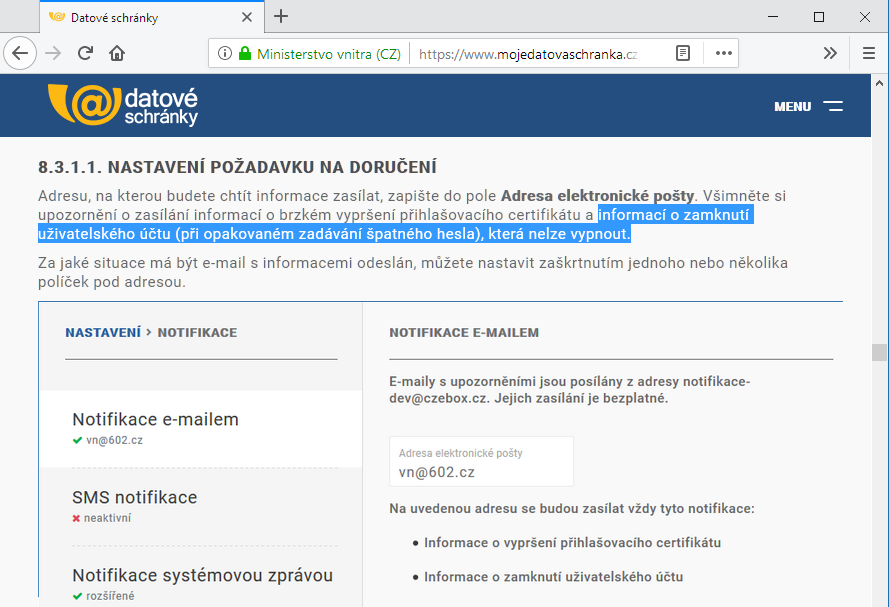Select Notifikace e-mailem menu item

coord(201,428)
